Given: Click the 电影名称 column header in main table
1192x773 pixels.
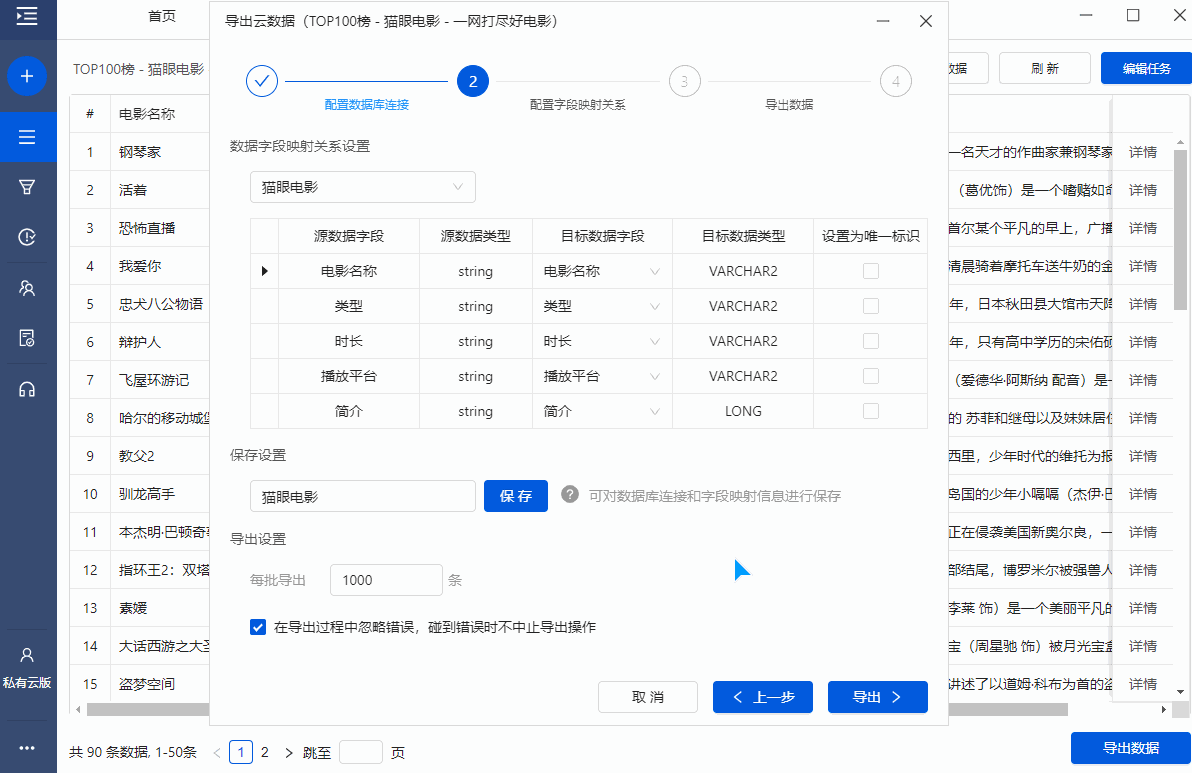Looking at the screenshot, I should tap(147, 114).
